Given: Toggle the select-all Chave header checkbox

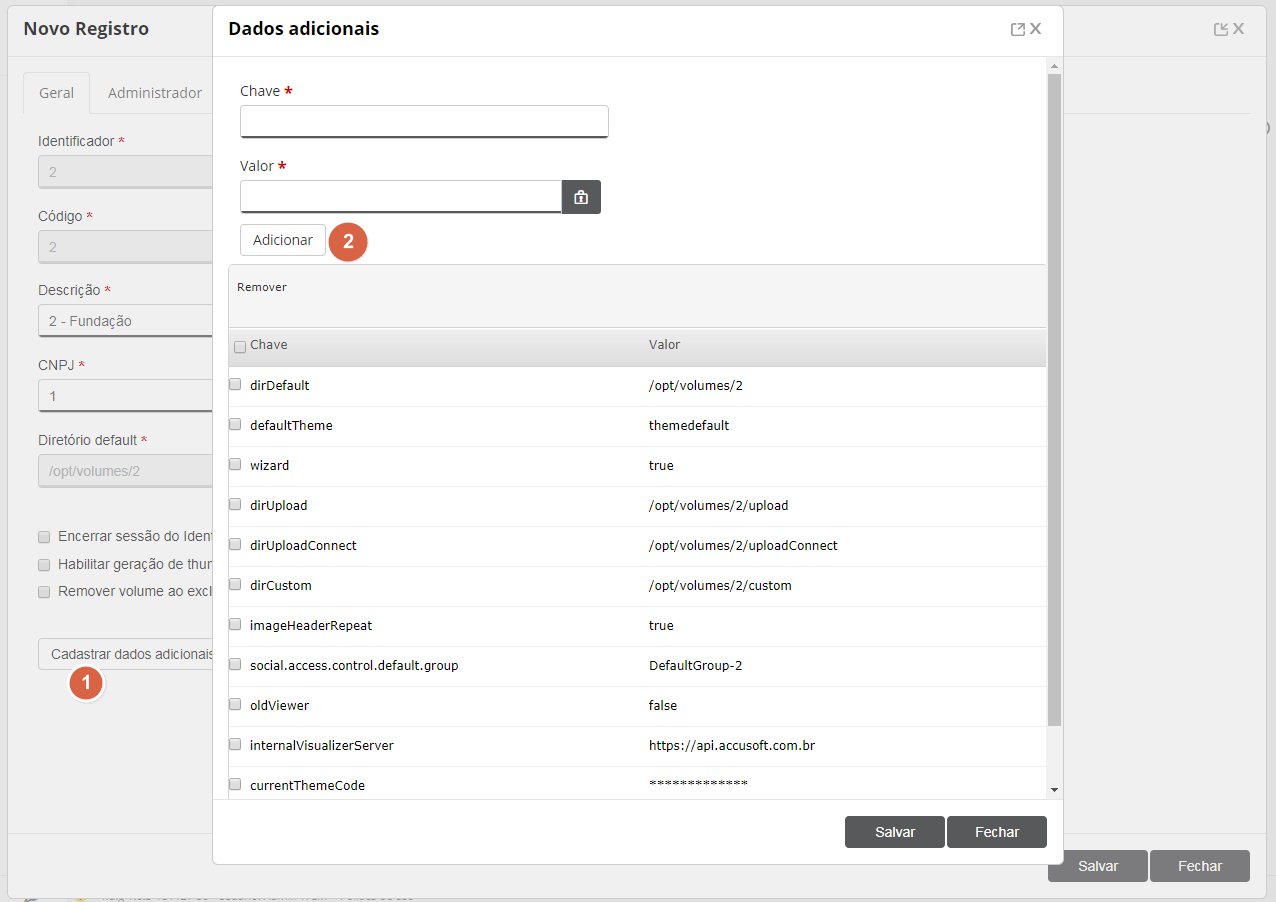Looking at the screenshot, I should pyautogui.click(x=240, y=347).
